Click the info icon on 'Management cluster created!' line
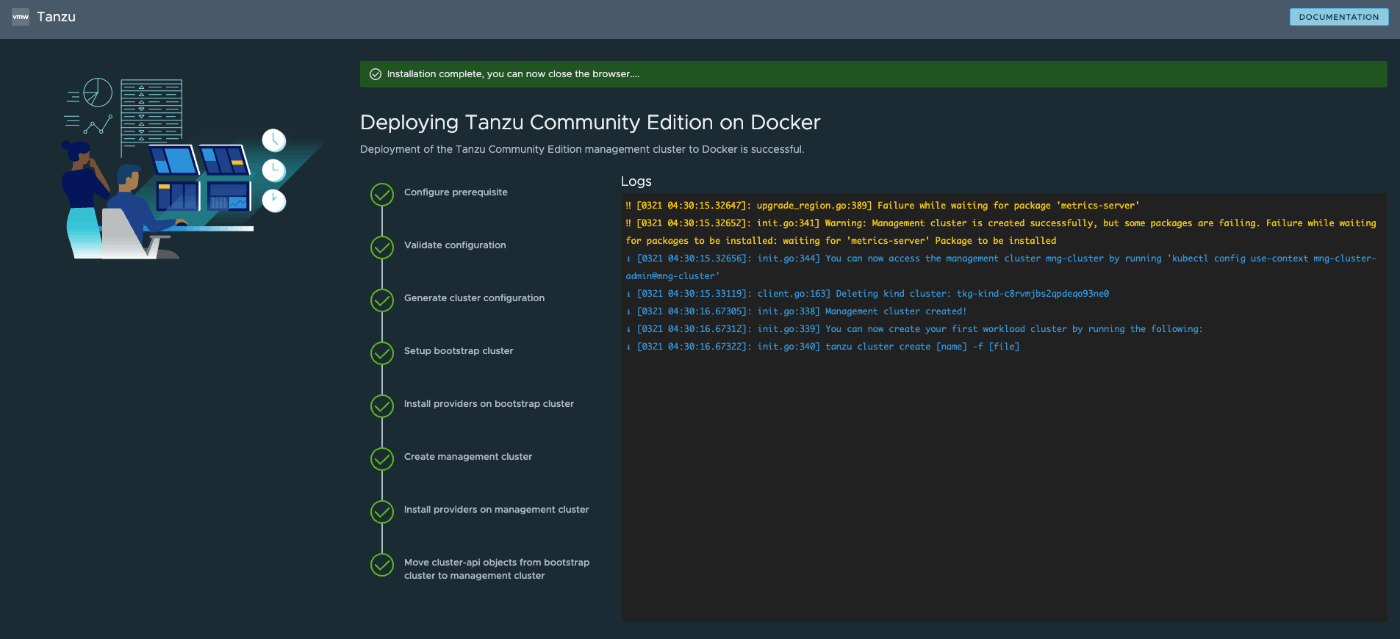Viewport: 1400px width, 639px height. pyautogui.click(x=628, y=311)
